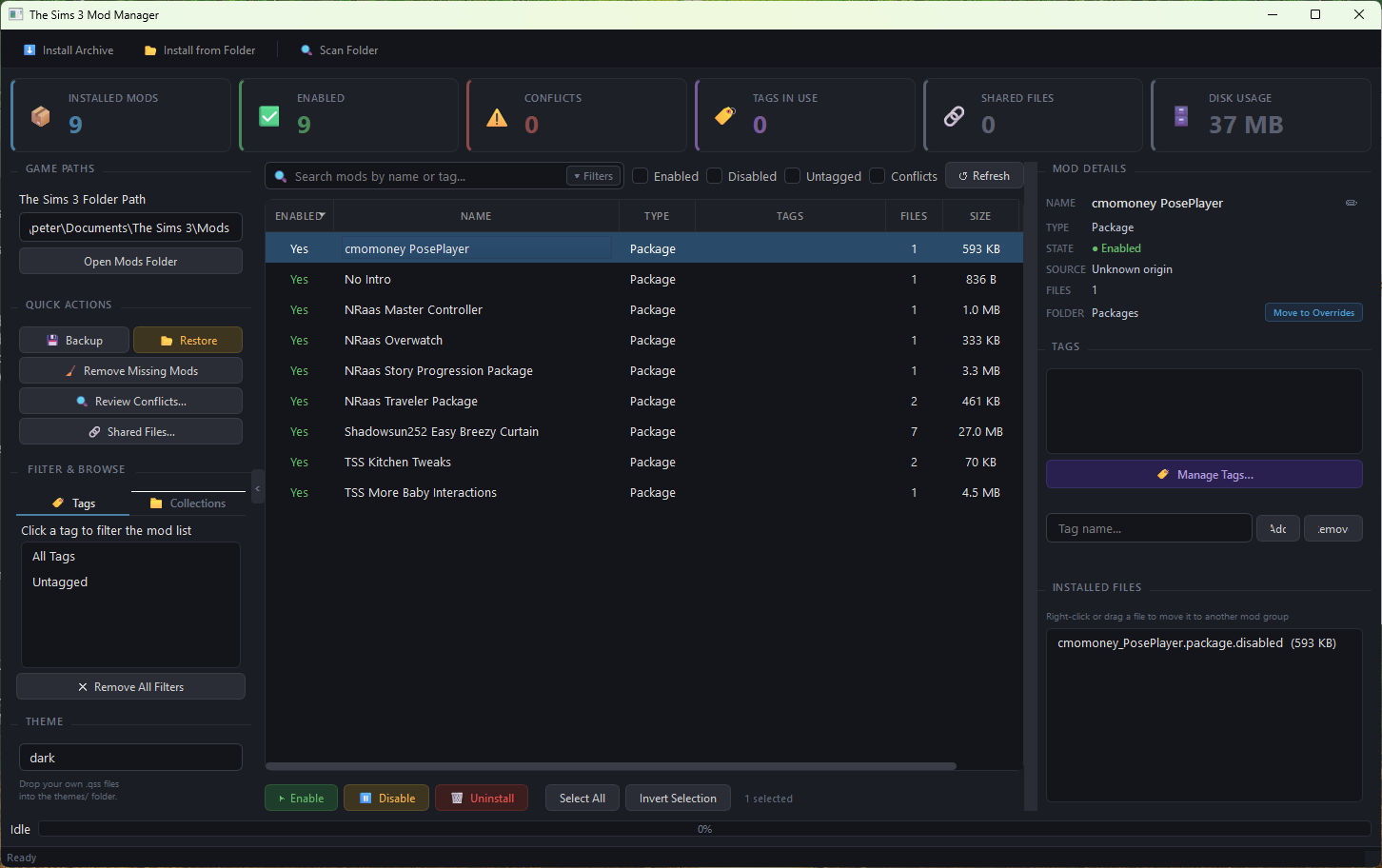Click the Disk Usage drive icon
The width and height of the screenshot is (1382, 868).
(1181, 116)
